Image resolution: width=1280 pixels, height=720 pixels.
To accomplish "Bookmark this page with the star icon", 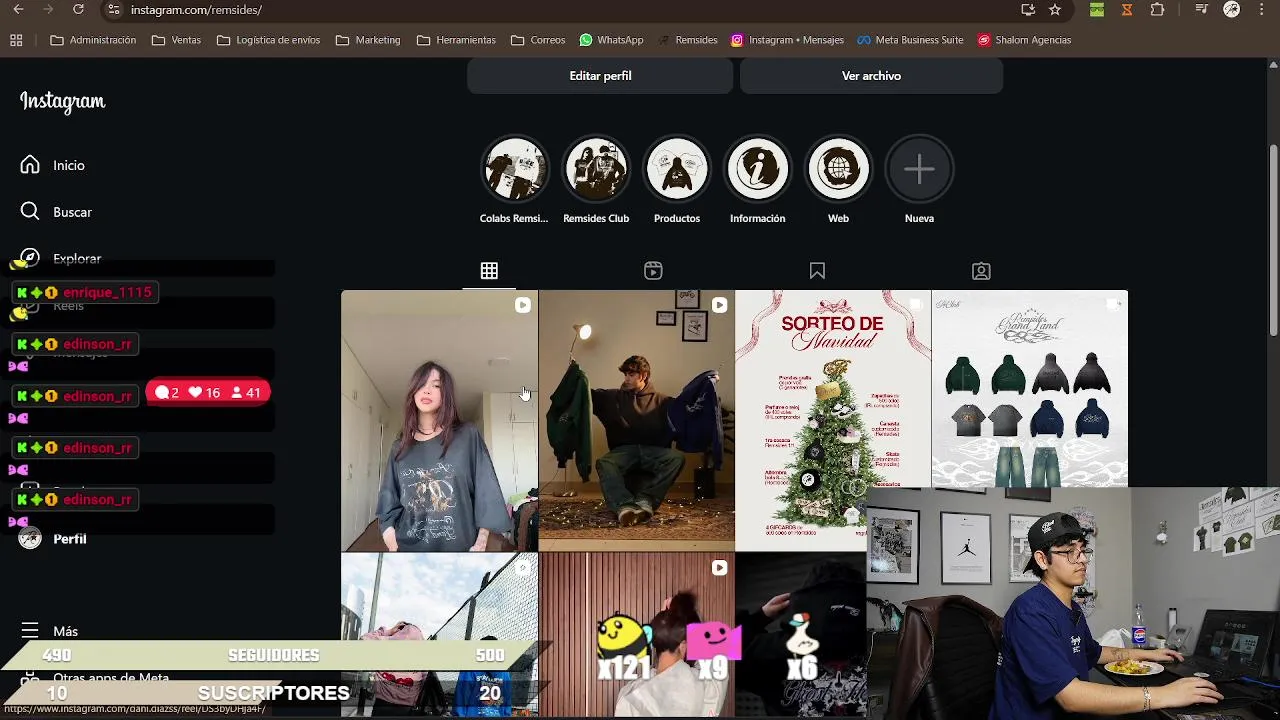I will 1055,10.
